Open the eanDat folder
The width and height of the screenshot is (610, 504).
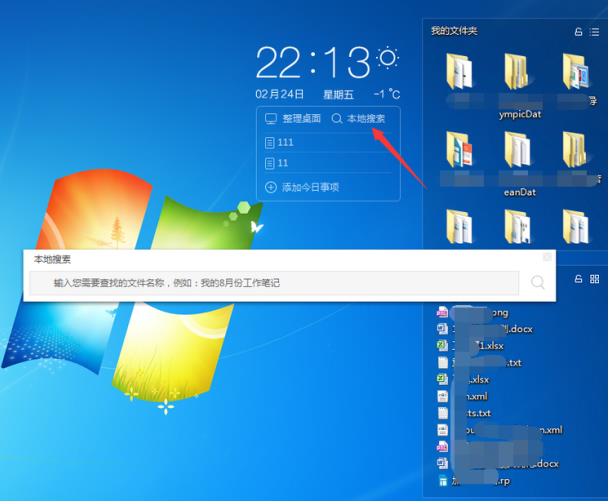[x=519, y=164]
